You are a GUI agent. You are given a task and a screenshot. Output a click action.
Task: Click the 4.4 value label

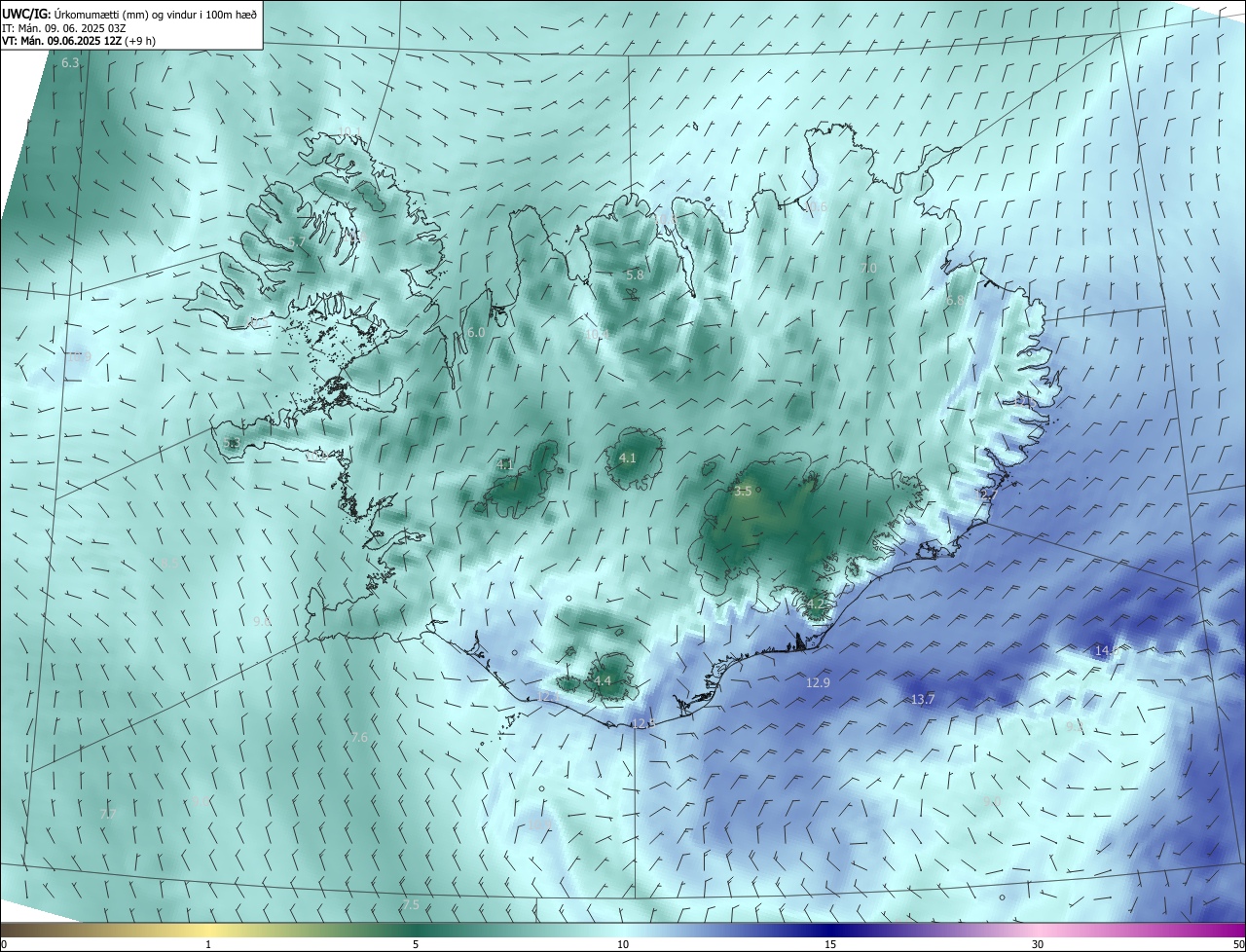[603, 680]
